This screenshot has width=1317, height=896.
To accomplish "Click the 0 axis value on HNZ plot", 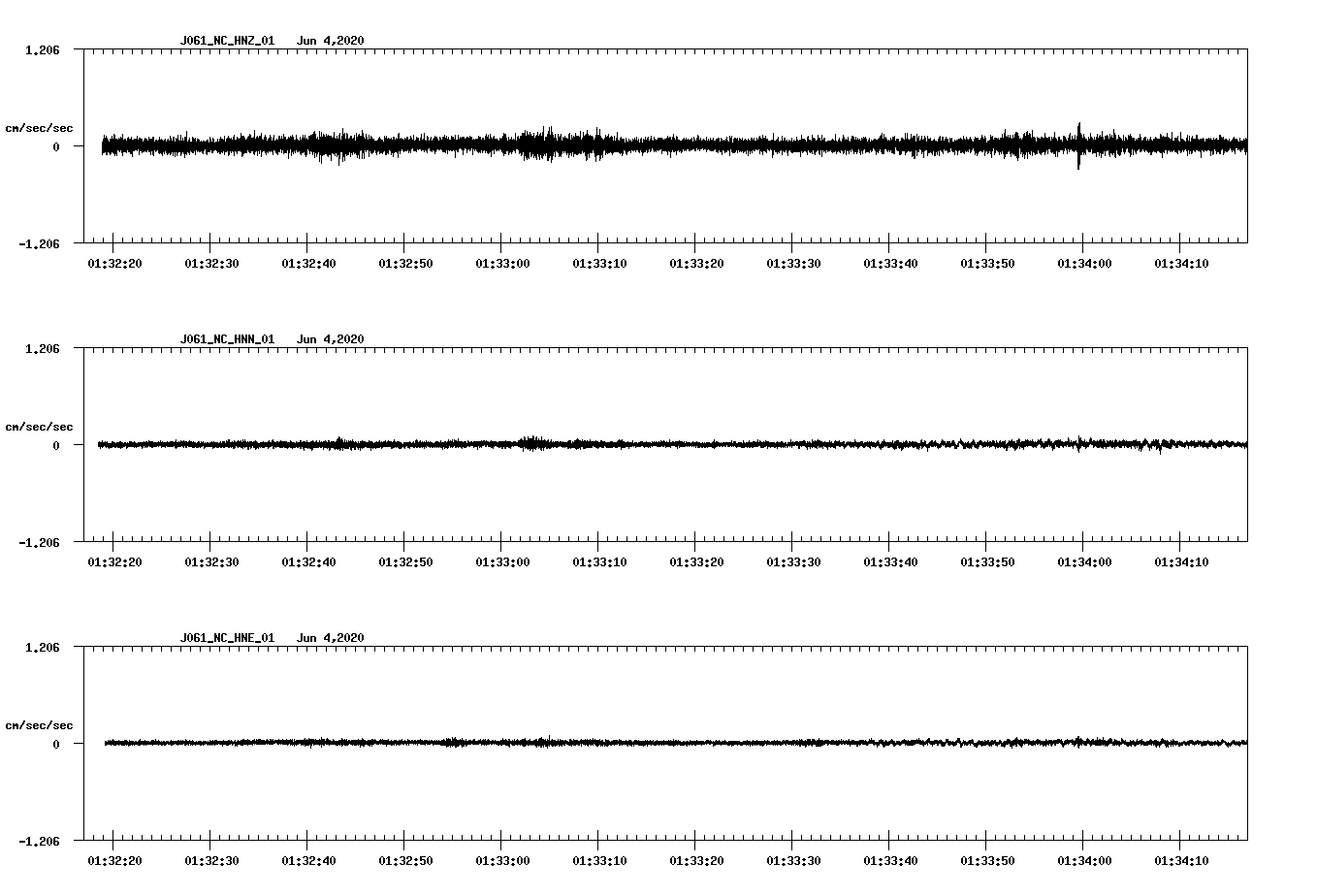I will click(56, 146).
